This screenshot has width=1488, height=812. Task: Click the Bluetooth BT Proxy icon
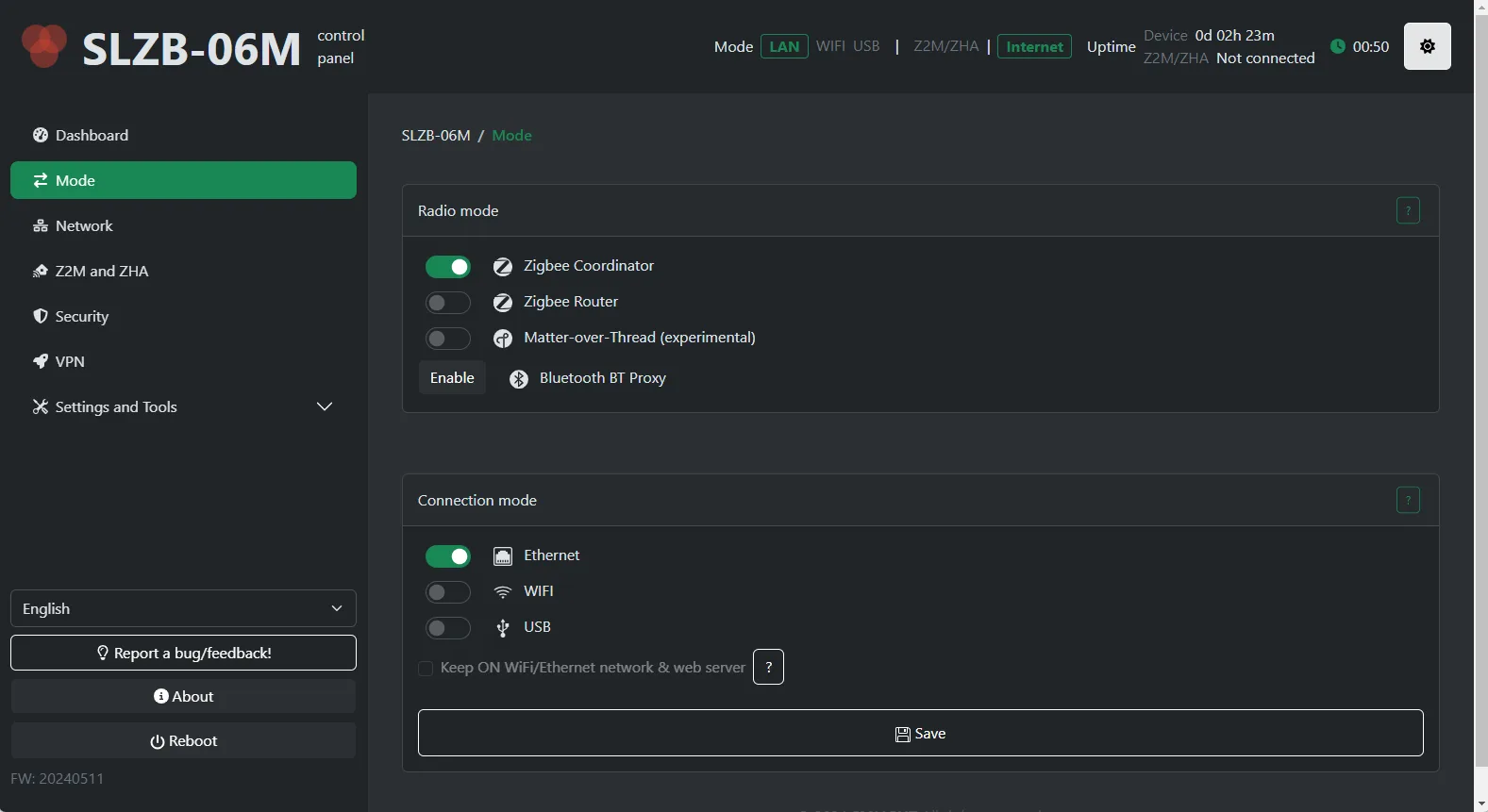pos(518,379)
